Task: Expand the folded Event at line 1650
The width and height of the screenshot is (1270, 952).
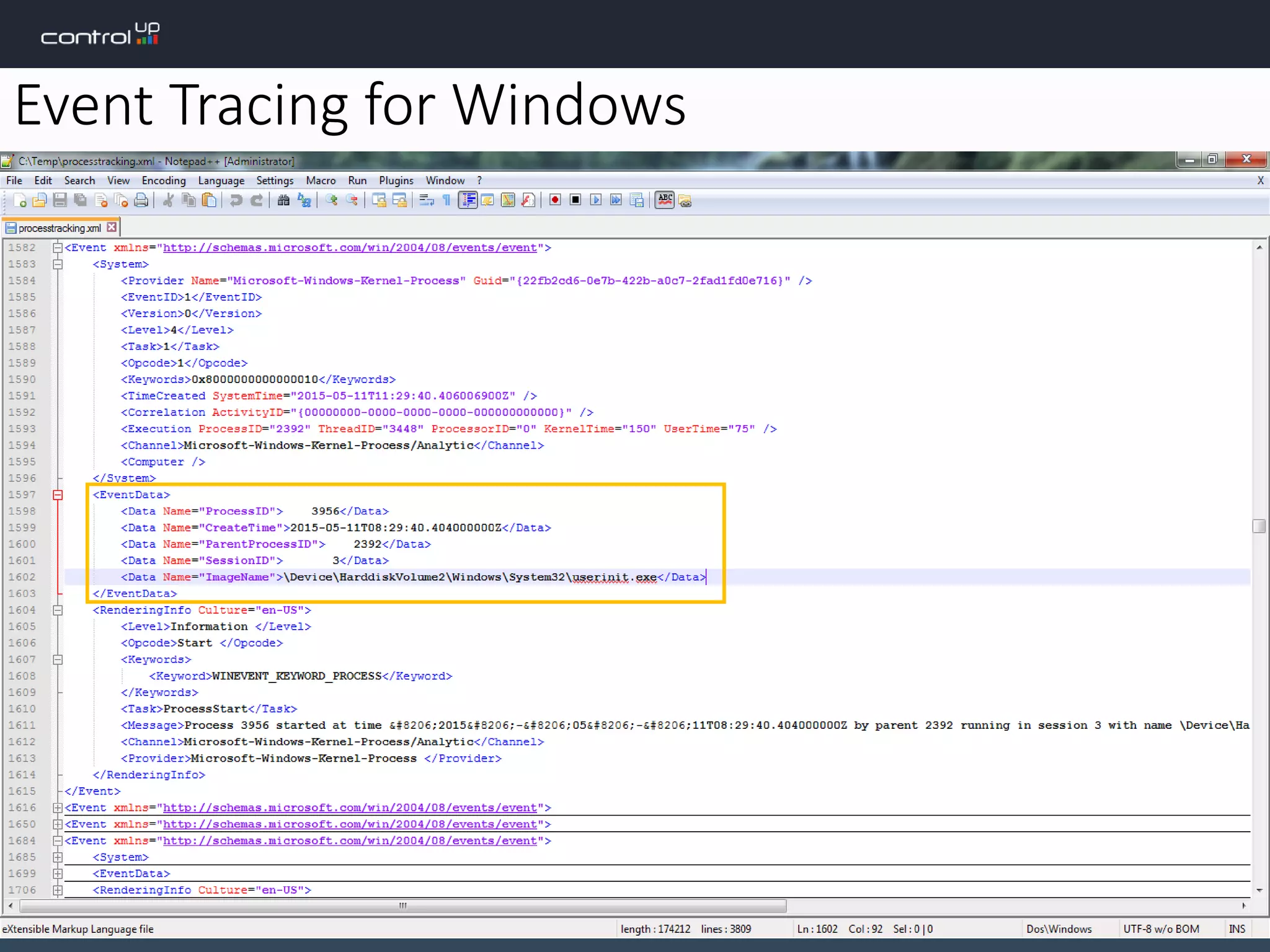Action: [x=58, y=824]
